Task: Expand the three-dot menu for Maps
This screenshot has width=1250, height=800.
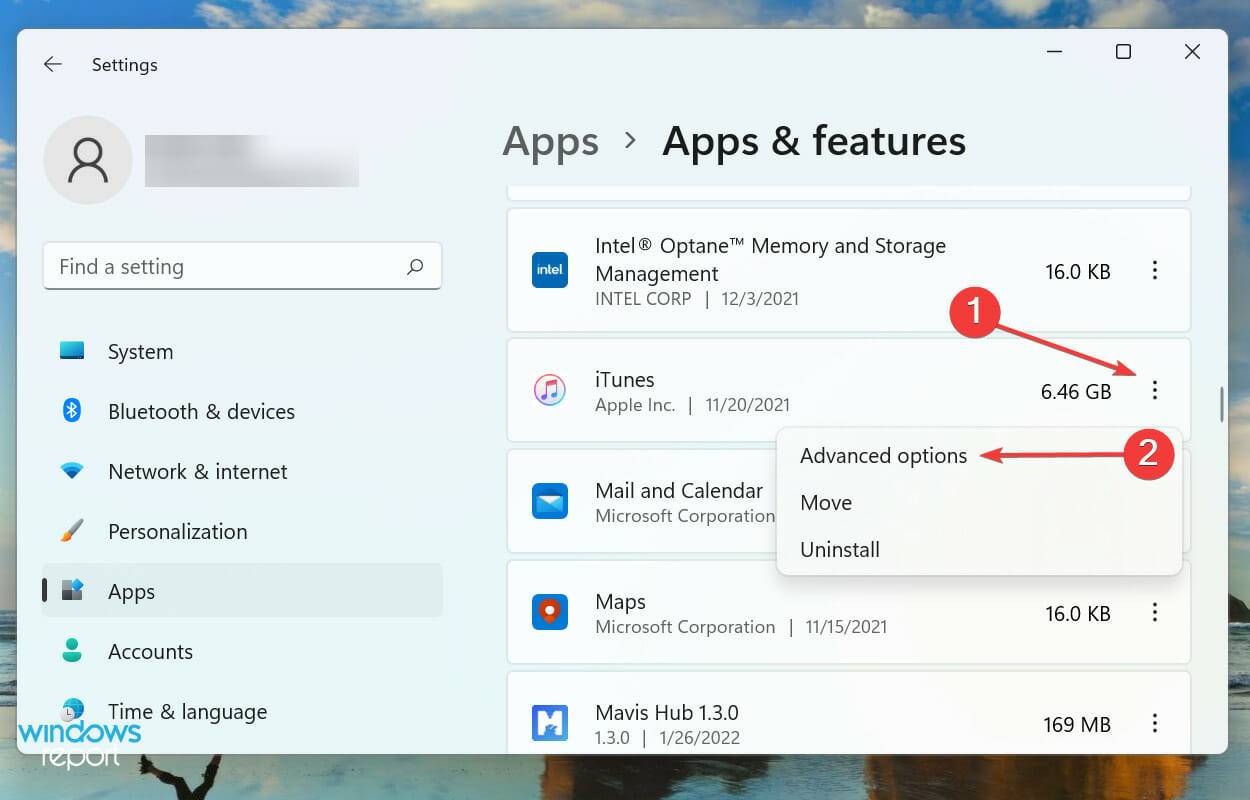Action: click(1155, 612)
